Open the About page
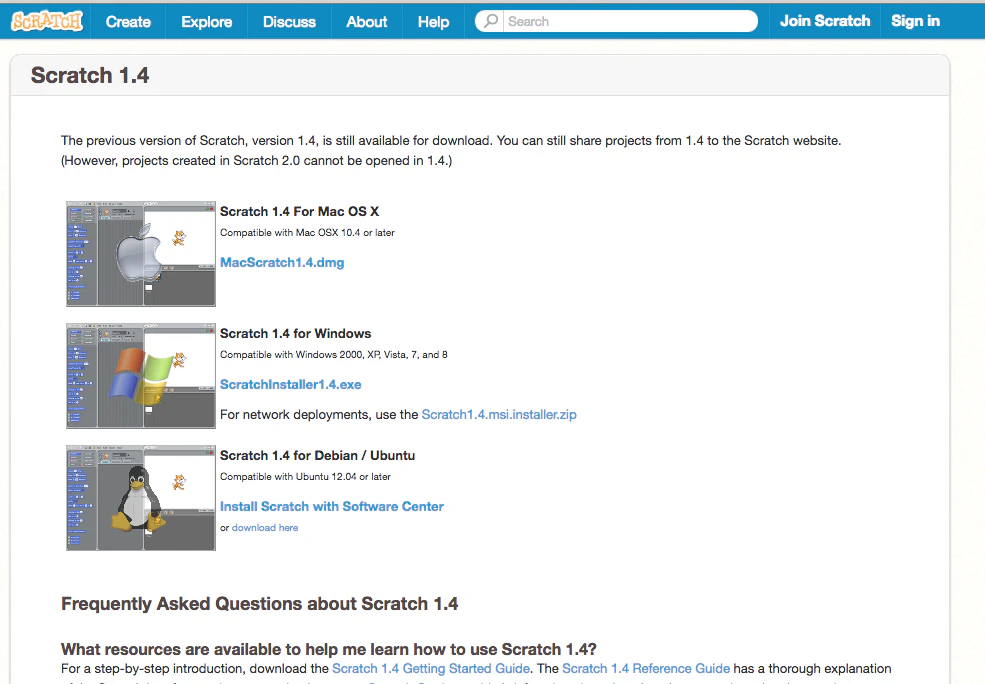This screenshot has height=684, width=985. pyautogui.click(x=367, y=21)
